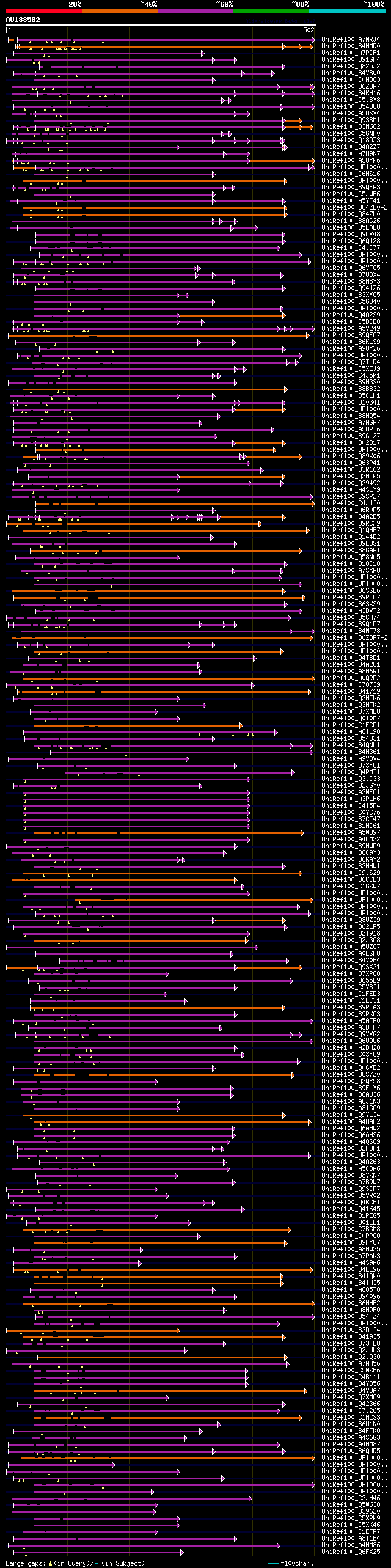Open UniRef100_C4JJI0 hit
The image size is (391, 1568).
point(351,504)
